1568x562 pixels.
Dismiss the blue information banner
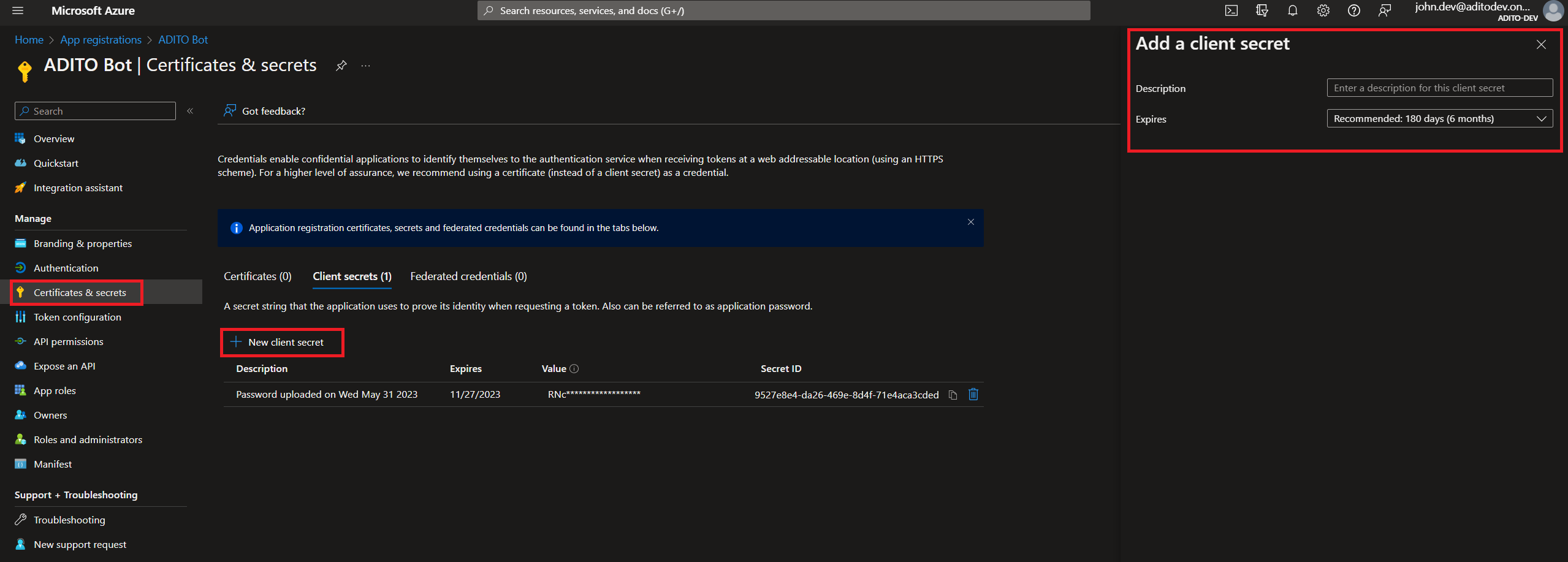coord(971,222)
